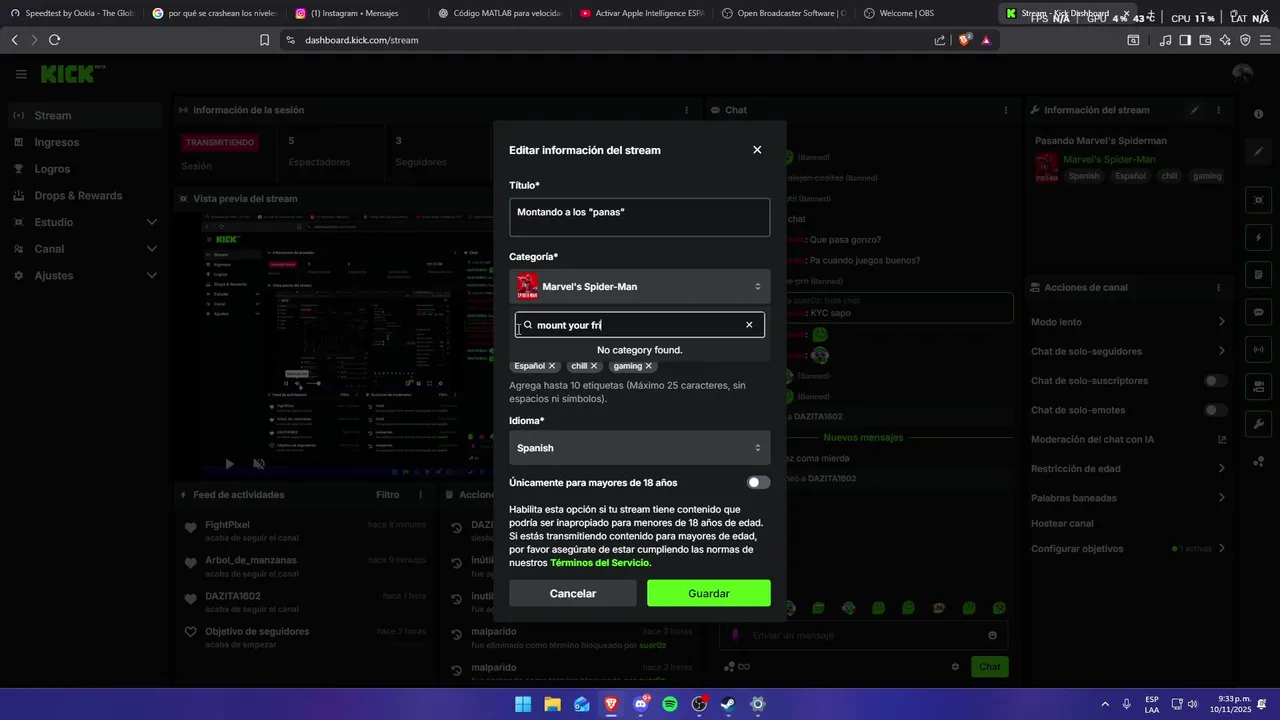Open Spotify from the taskbar

pyautogui.click(x=670, y=704)
